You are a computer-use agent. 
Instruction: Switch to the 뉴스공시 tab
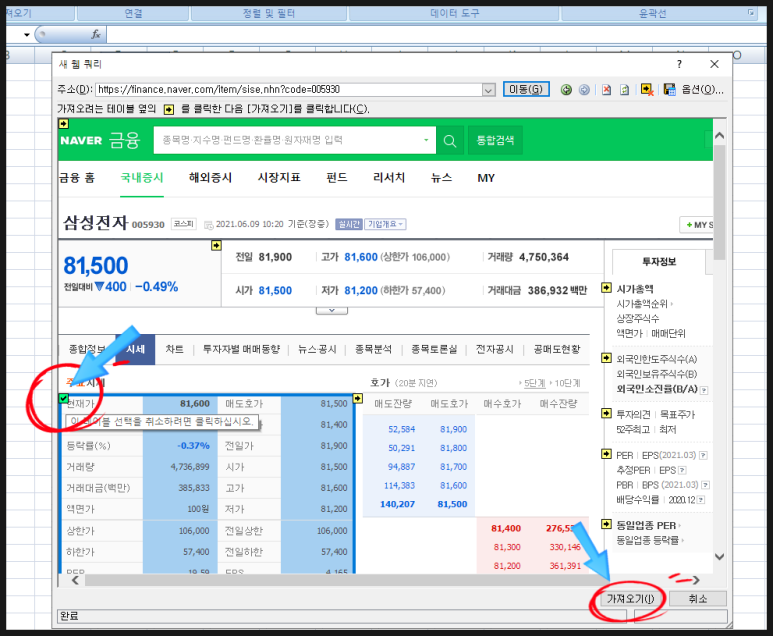click(x=317, y=350)
